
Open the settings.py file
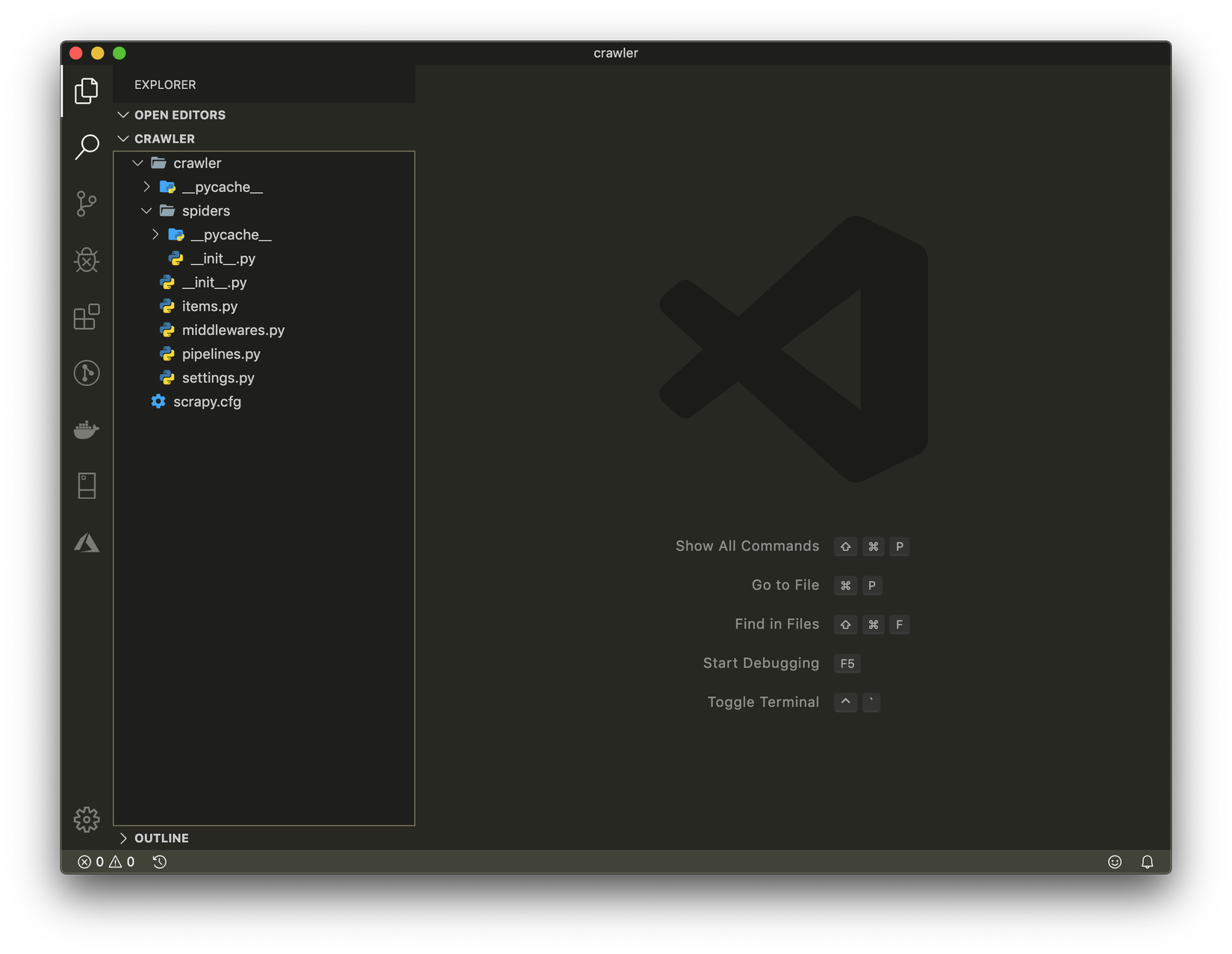click(x=218, y=378)
